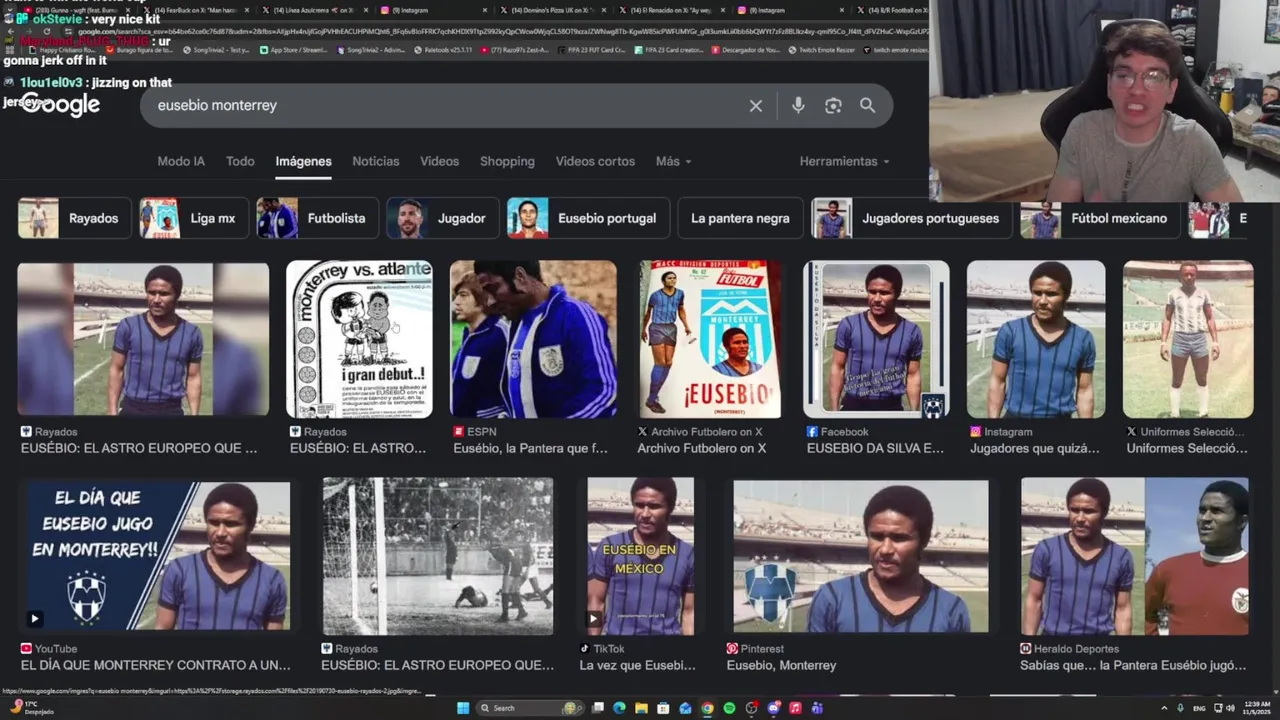
Task: Open File Explorer from the taskbar
Action: click(x=641, y=708)
